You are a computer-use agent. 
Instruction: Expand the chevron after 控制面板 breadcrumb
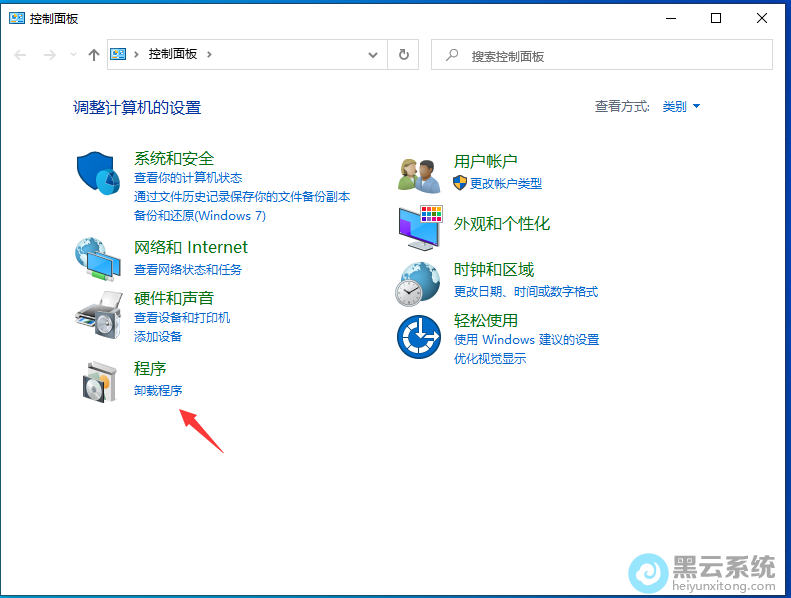209,55
